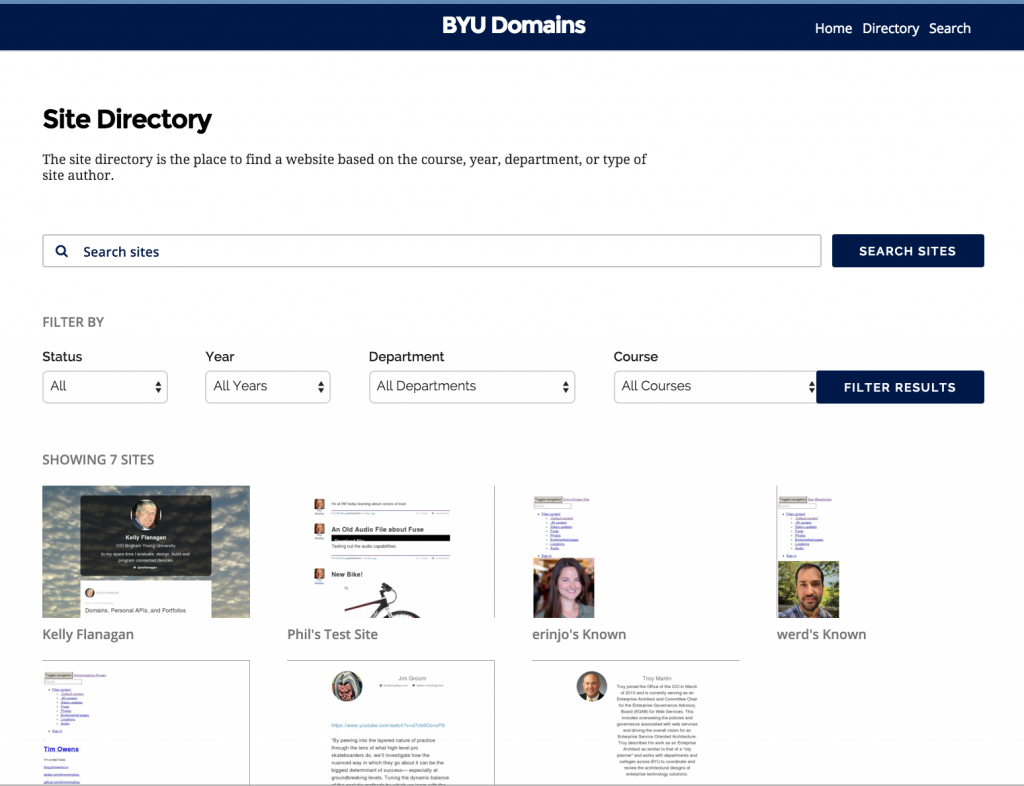Click the SHOWING 7 SITES text
1024x786 pixels.
tap(98, 460)
